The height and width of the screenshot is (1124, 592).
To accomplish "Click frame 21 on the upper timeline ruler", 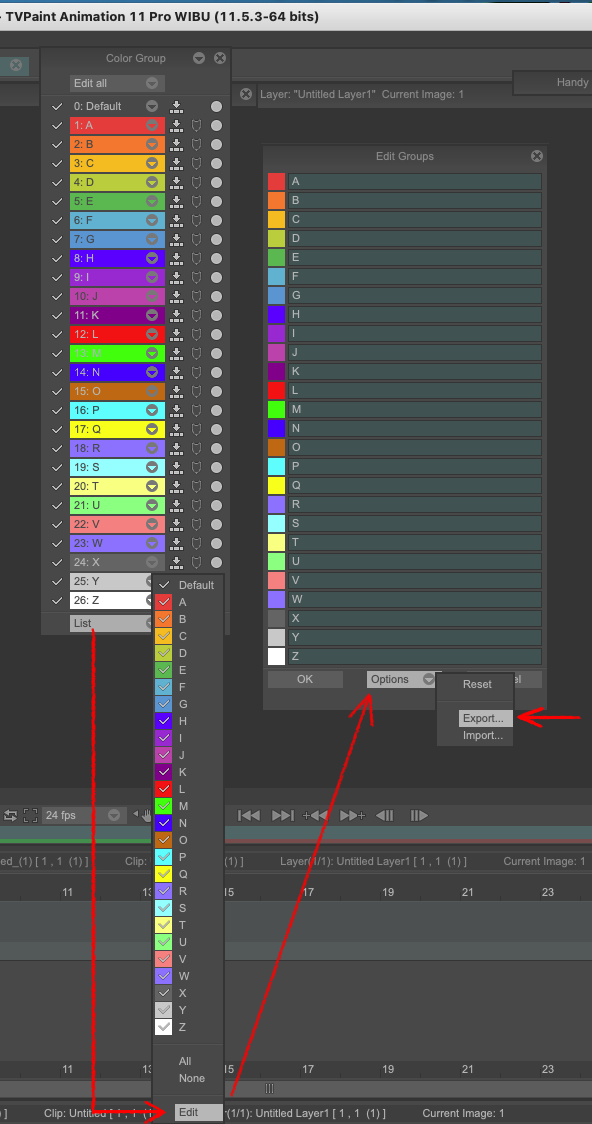I will click(x=467, y=892).
